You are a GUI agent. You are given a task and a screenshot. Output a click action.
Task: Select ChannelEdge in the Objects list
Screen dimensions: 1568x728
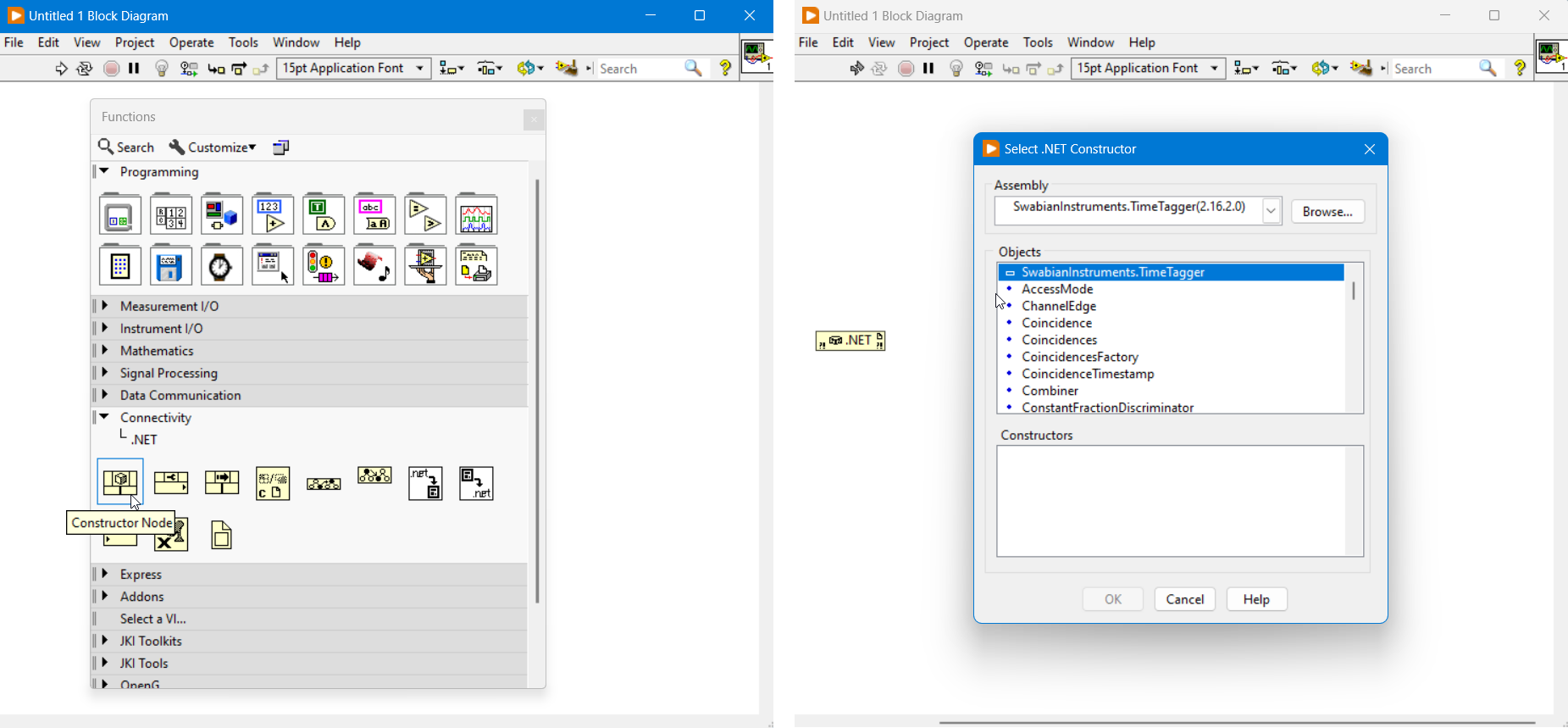pyautogui.click(x=1059, y=306)
